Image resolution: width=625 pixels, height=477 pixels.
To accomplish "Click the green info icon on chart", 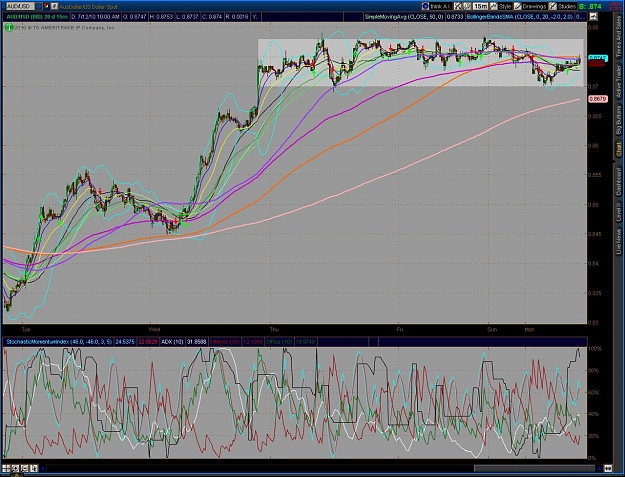I will point(9,28).
